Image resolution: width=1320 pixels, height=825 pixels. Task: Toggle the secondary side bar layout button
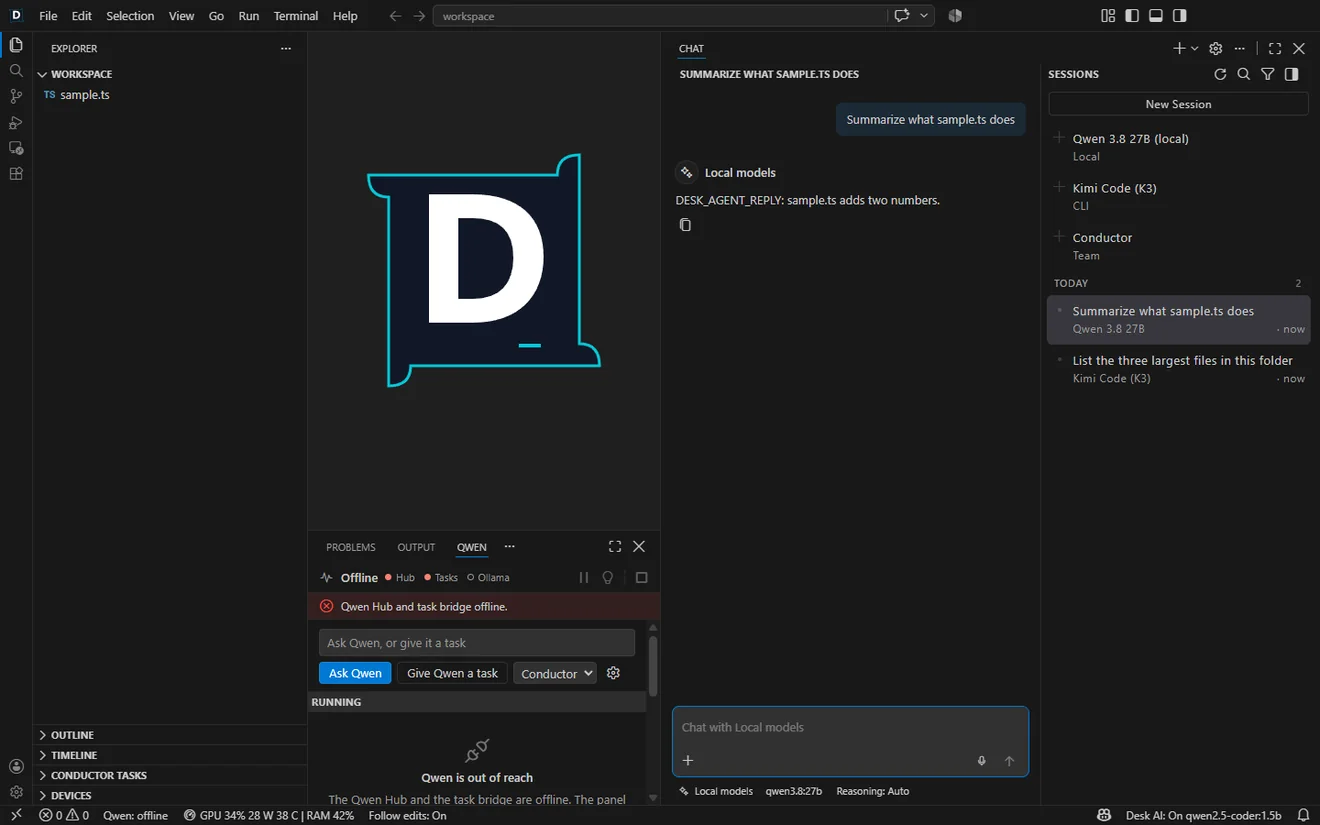point(1180,16)
